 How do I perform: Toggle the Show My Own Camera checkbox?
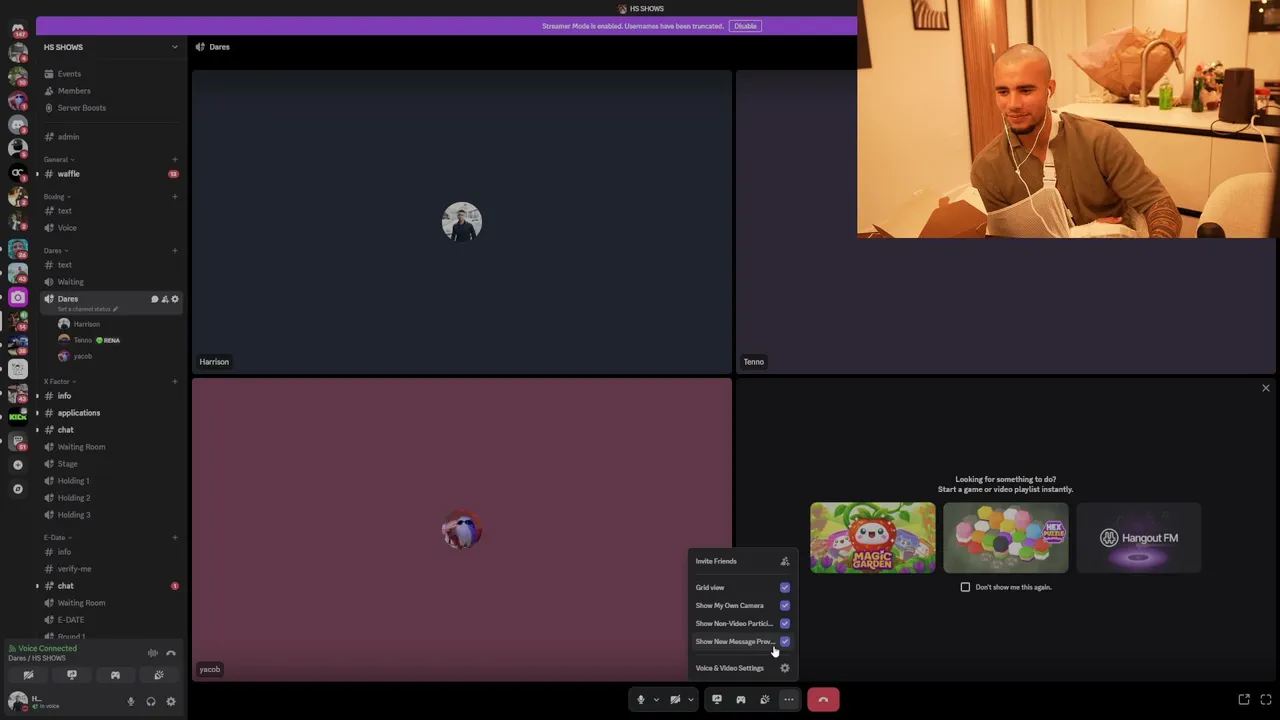[x=785, y=606]
